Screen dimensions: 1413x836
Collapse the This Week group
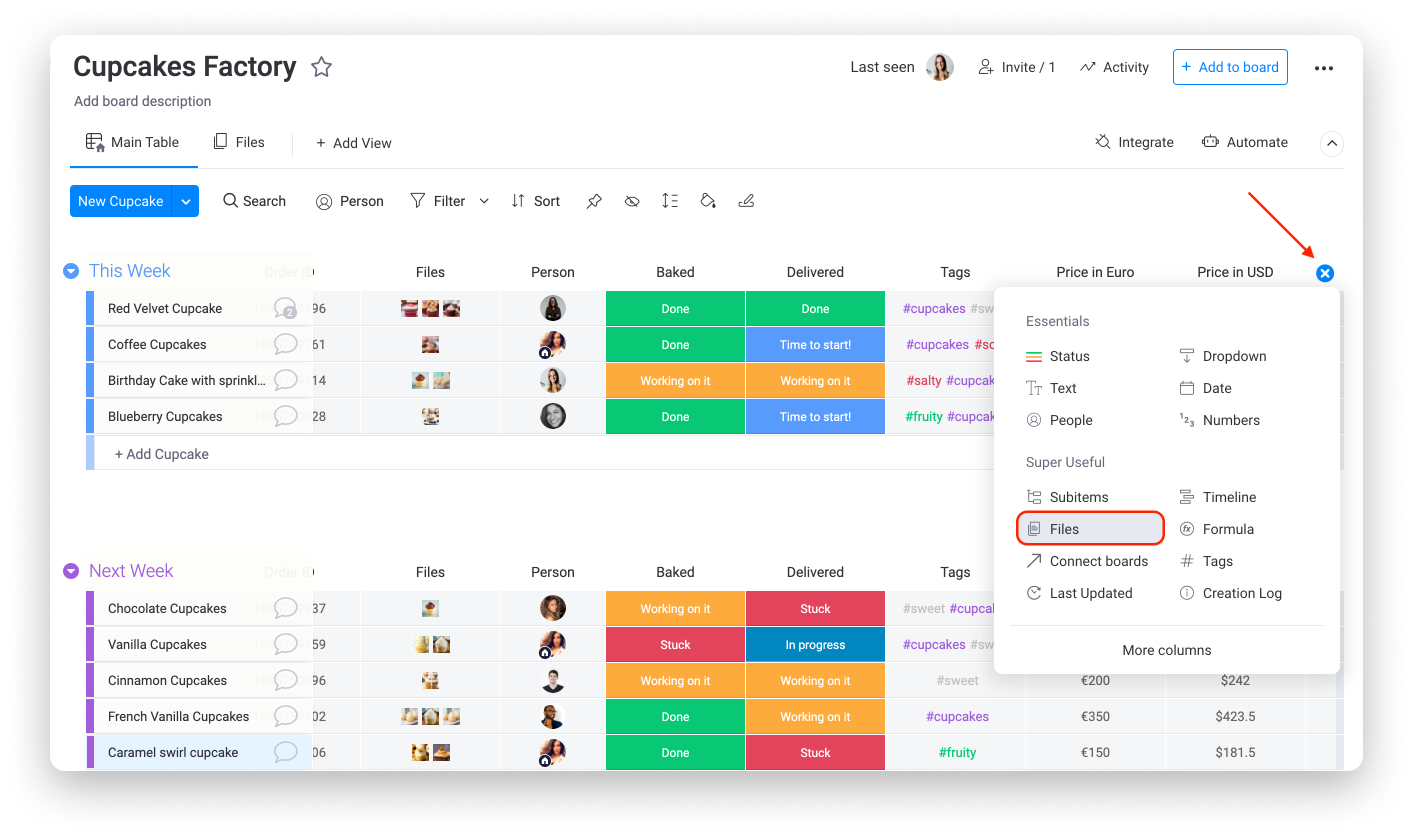pyautogui.click(x=71, y=271)
